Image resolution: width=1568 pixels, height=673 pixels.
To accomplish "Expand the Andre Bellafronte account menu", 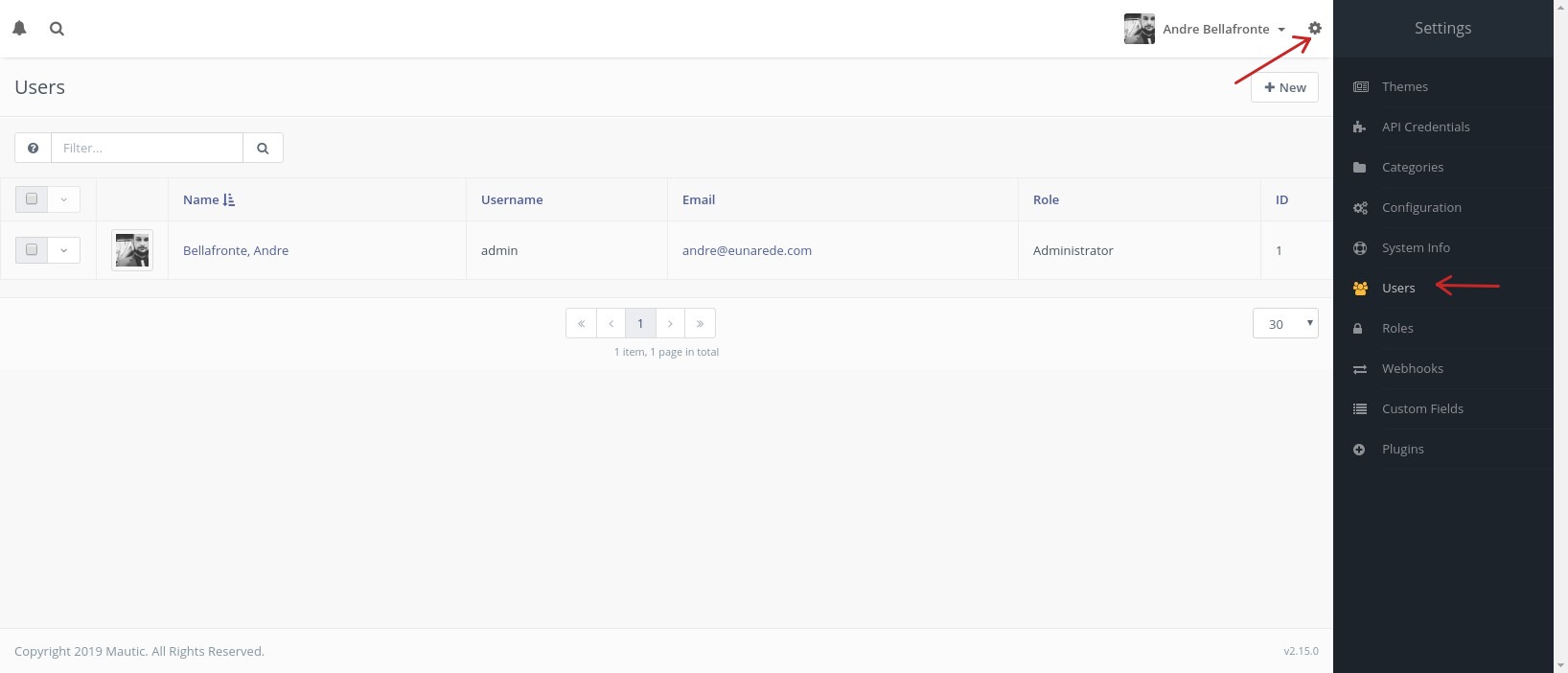I will [x=1222, y=29].
